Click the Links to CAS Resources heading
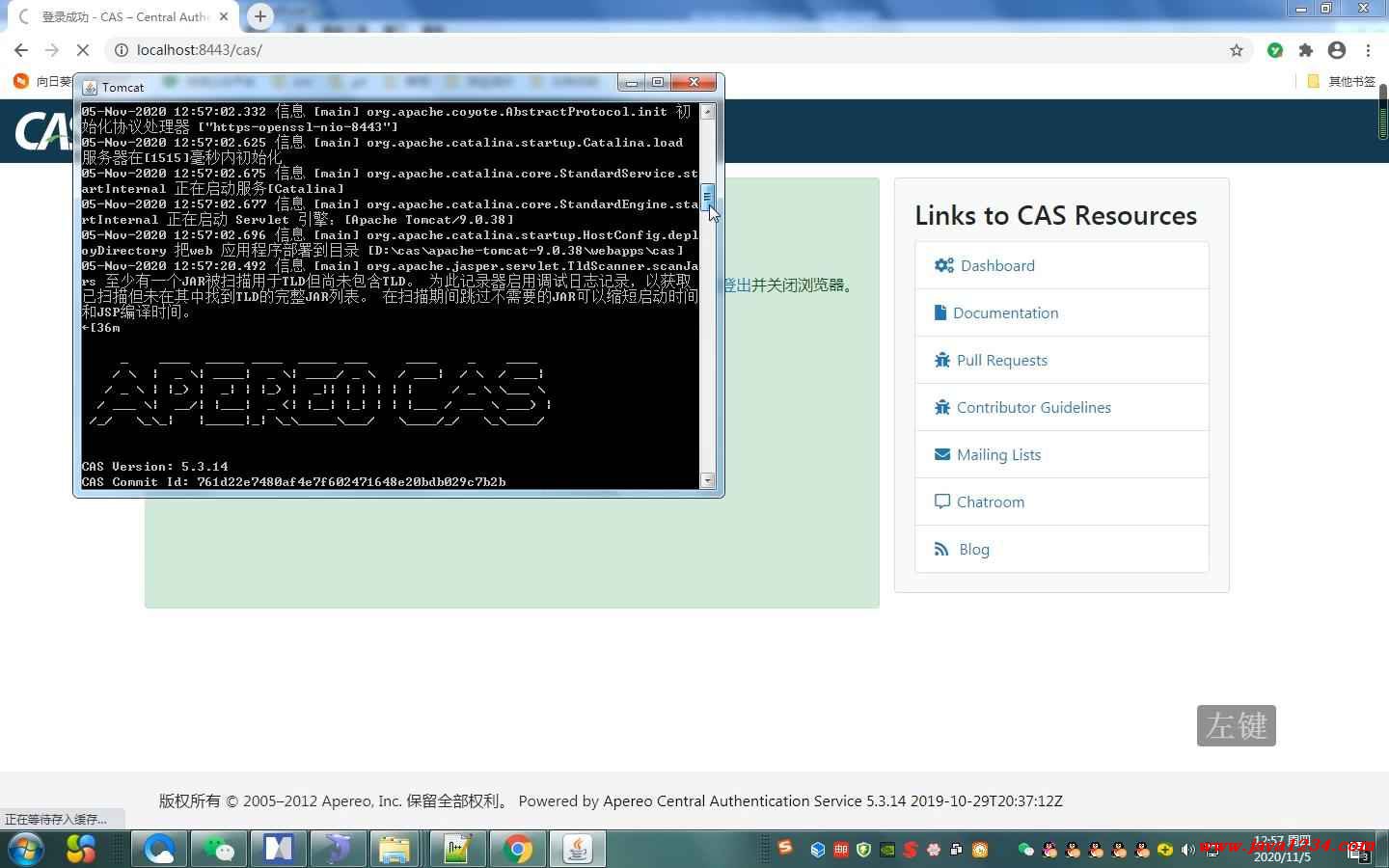 1056,215
